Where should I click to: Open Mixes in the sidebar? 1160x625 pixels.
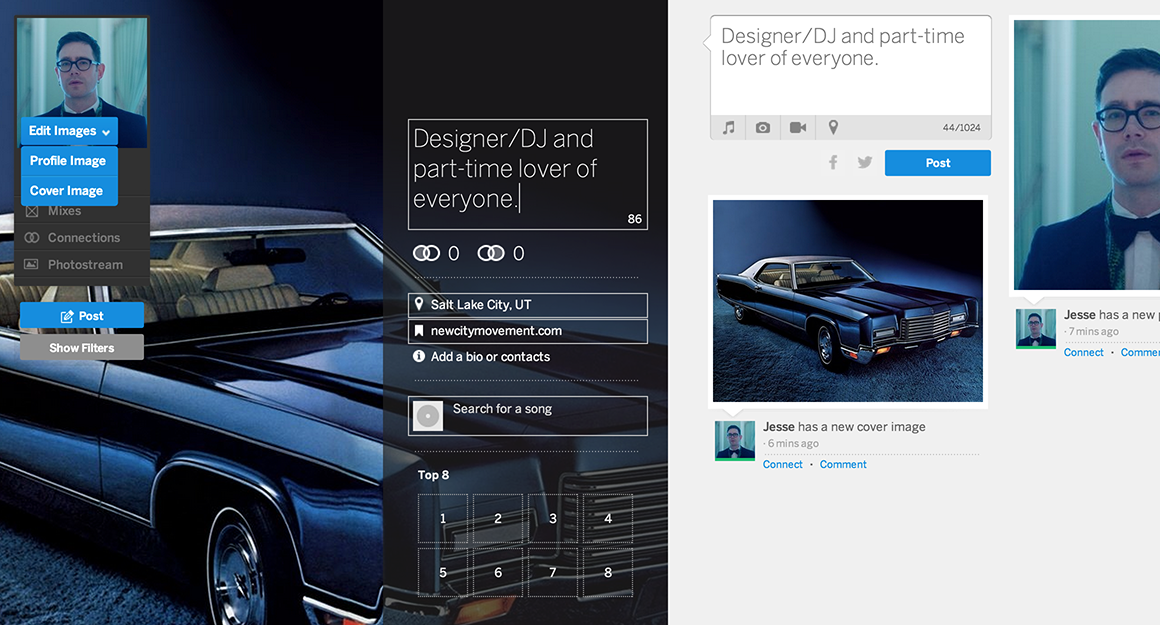click(65, 211)
